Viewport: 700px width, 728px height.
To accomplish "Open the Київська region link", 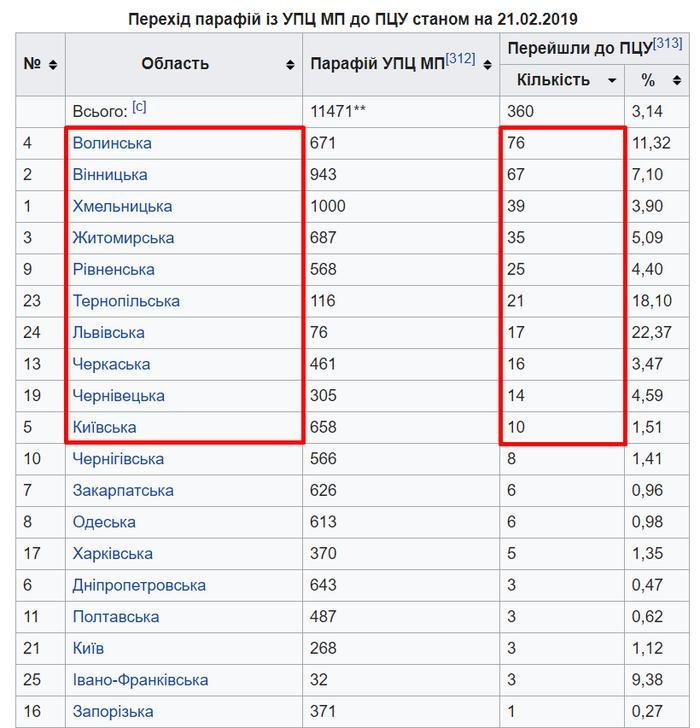I will click(x=104, y=427).
